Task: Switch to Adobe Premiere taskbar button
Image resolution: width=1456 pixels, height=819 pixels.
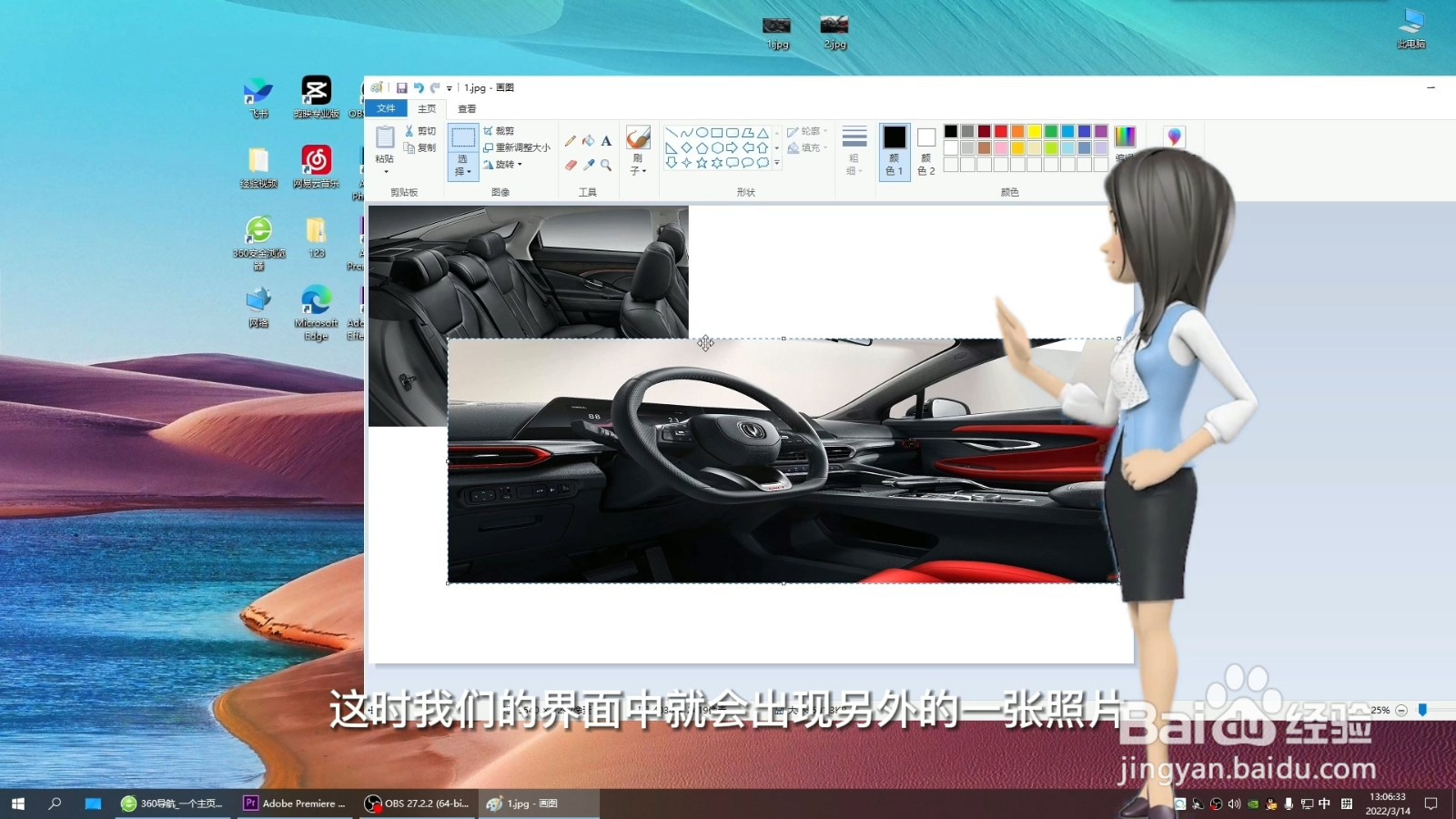Action: tap(295, 804)
